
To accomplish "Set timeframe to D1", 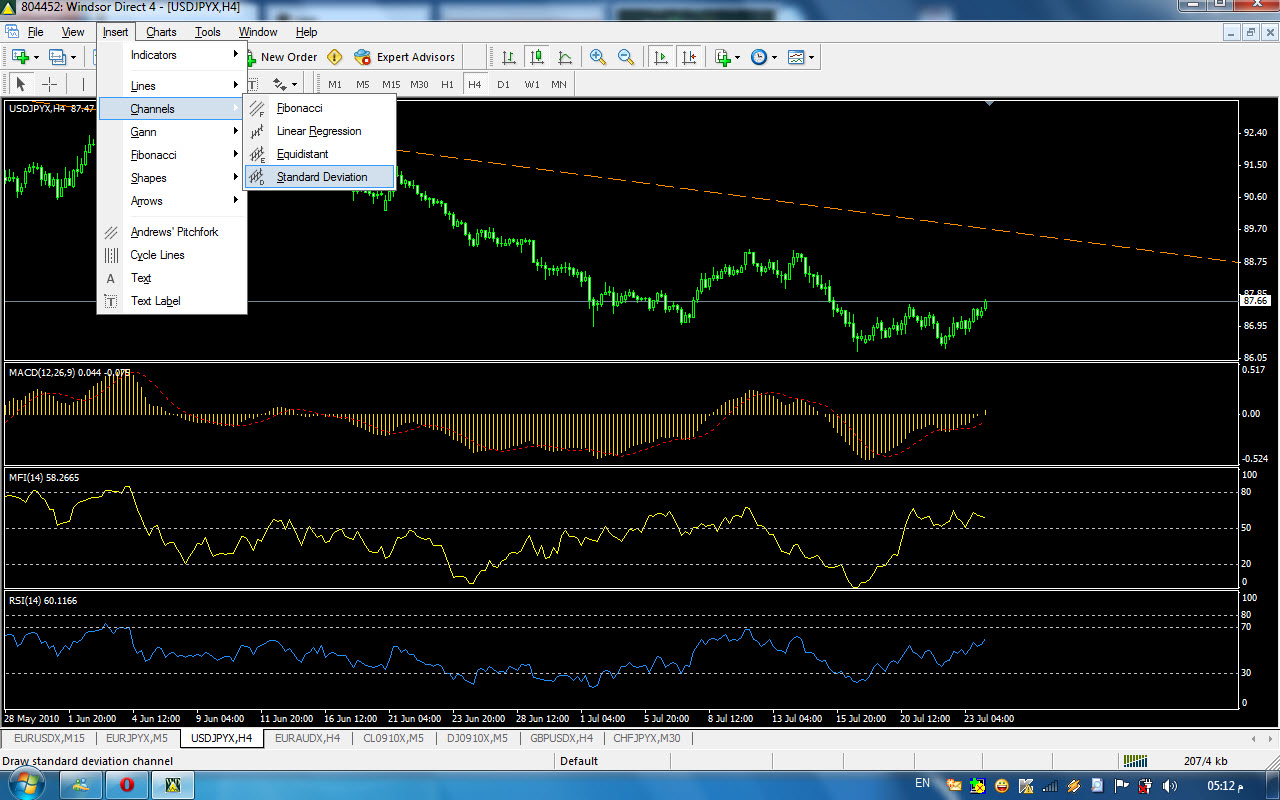I will [x=503, y=84].
